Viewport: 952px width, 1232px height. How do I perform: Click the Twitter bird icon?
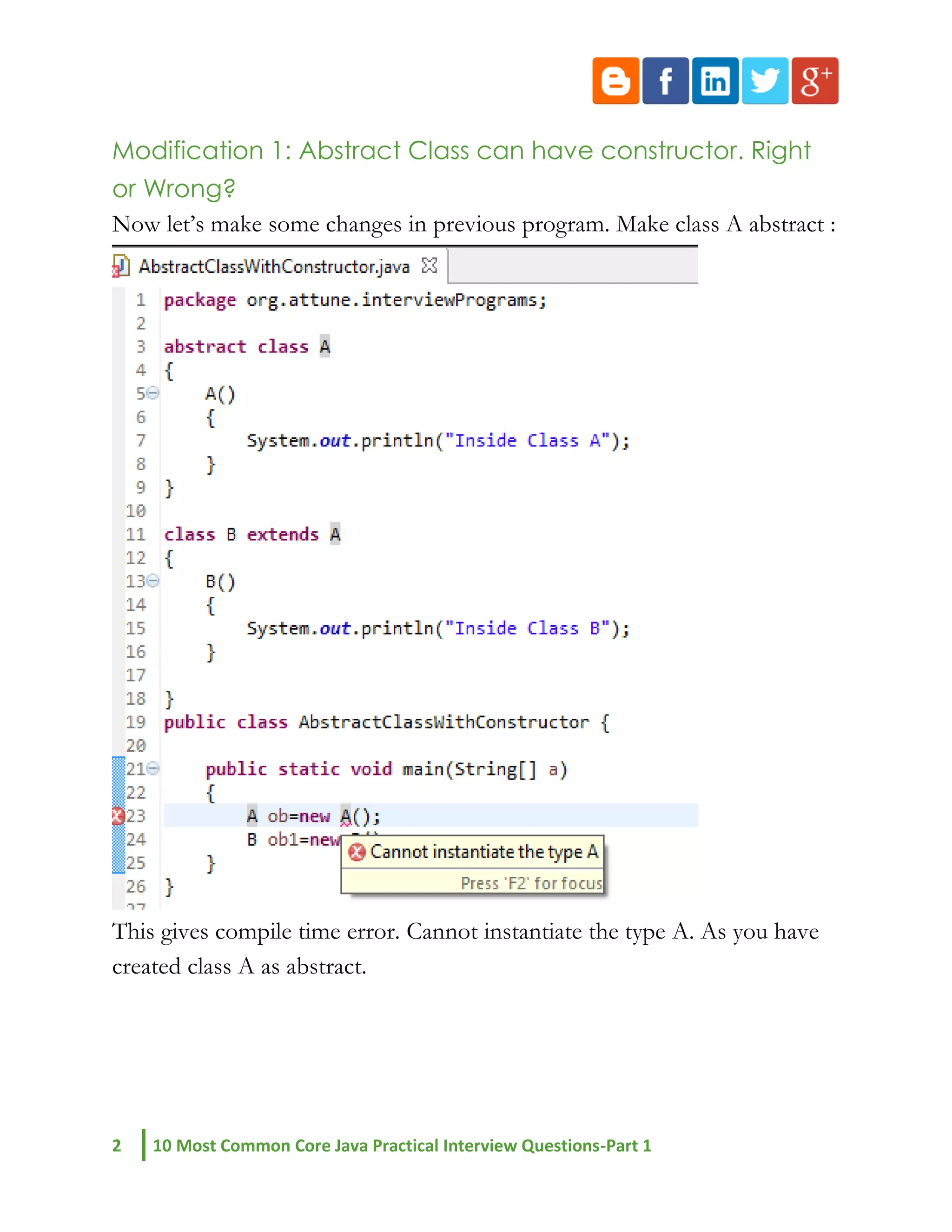pyautogui.click(x=765, y=81)
